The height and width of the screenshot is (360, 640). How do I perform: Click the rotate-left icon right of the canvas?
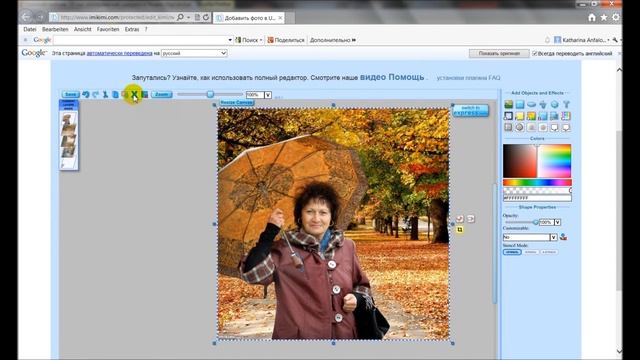tap(460, 219)
